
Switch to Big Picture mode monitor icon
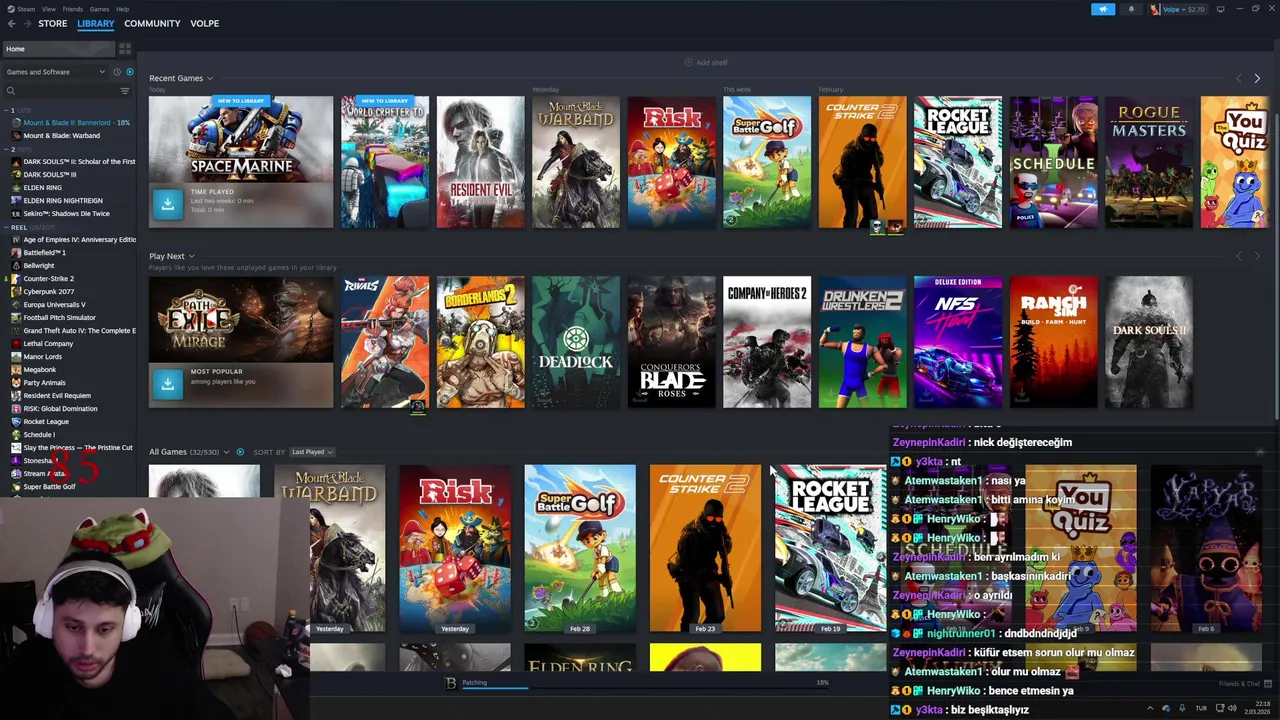(x=1219, y=9)
